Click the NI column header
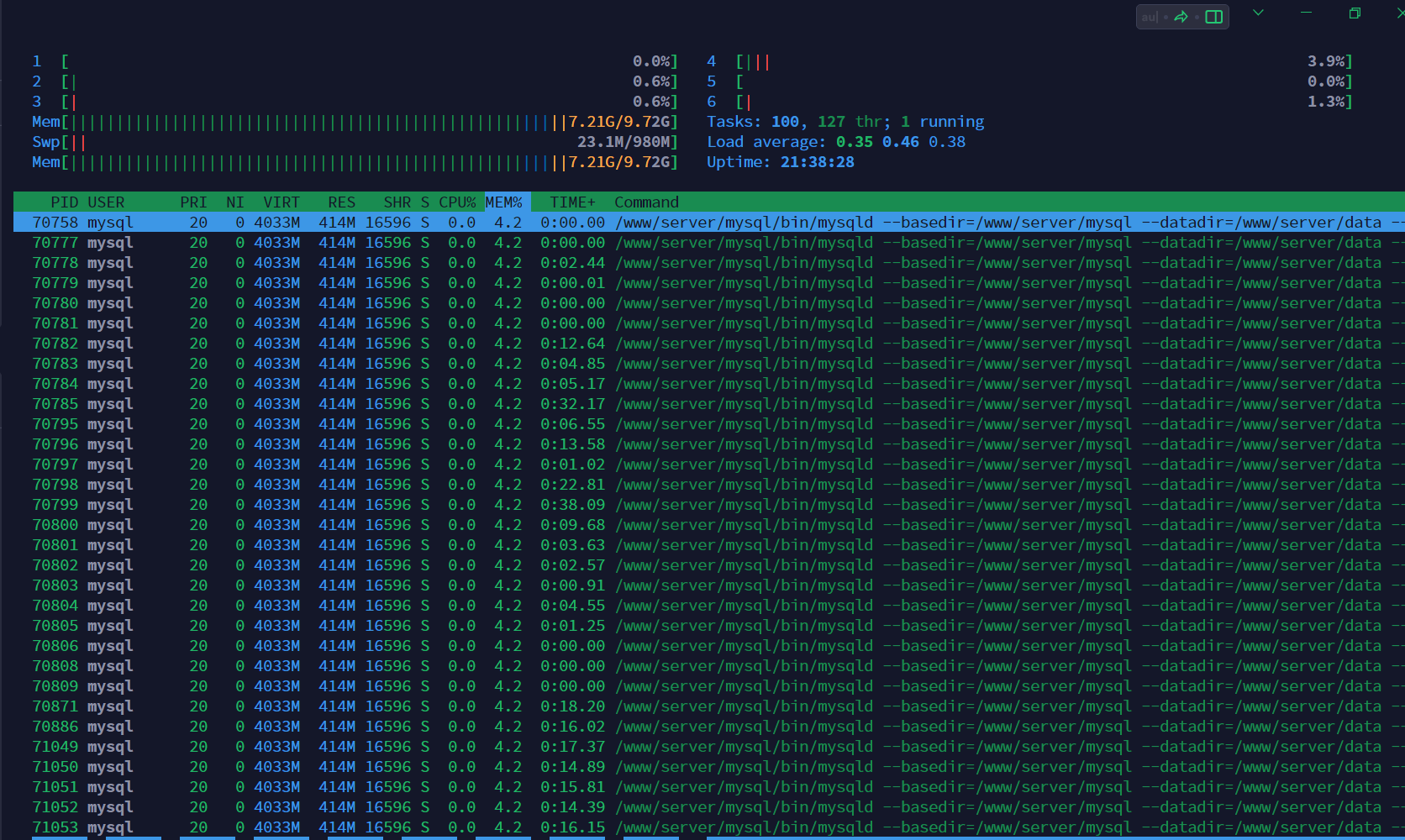Viewport: 1405px width, 840px height. [235, 202]
